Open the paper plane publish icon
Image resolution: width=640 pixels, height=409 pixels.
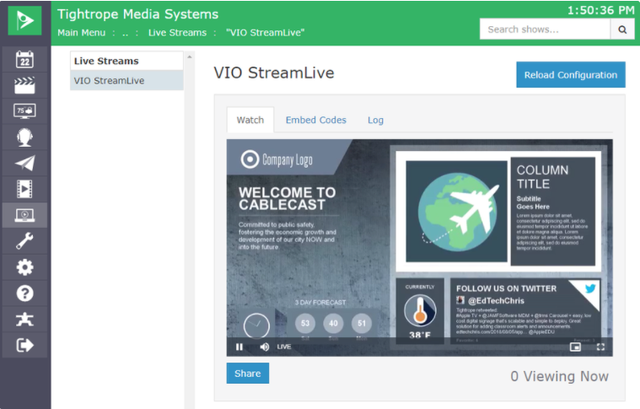(24, 163)
